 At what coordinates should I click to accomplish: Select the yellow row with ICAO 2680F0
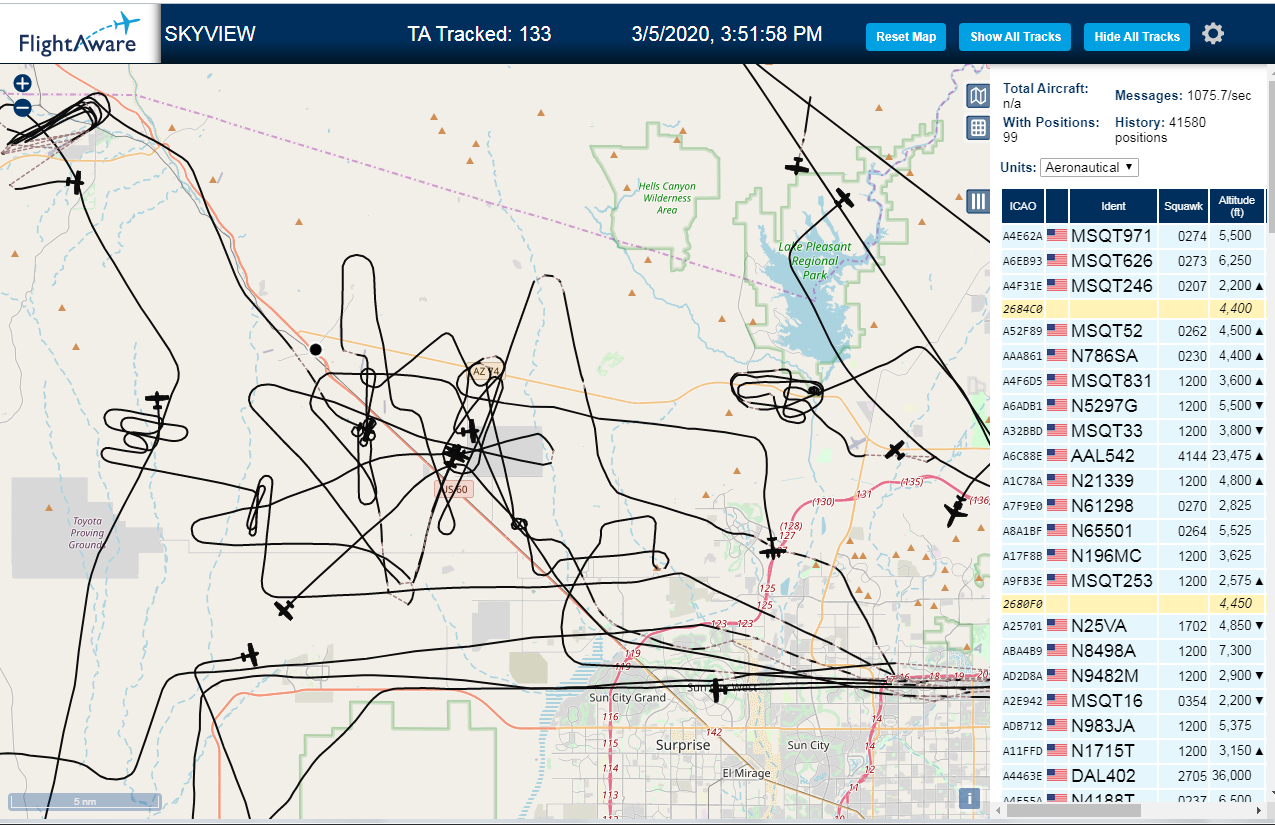click(1134, 604)
